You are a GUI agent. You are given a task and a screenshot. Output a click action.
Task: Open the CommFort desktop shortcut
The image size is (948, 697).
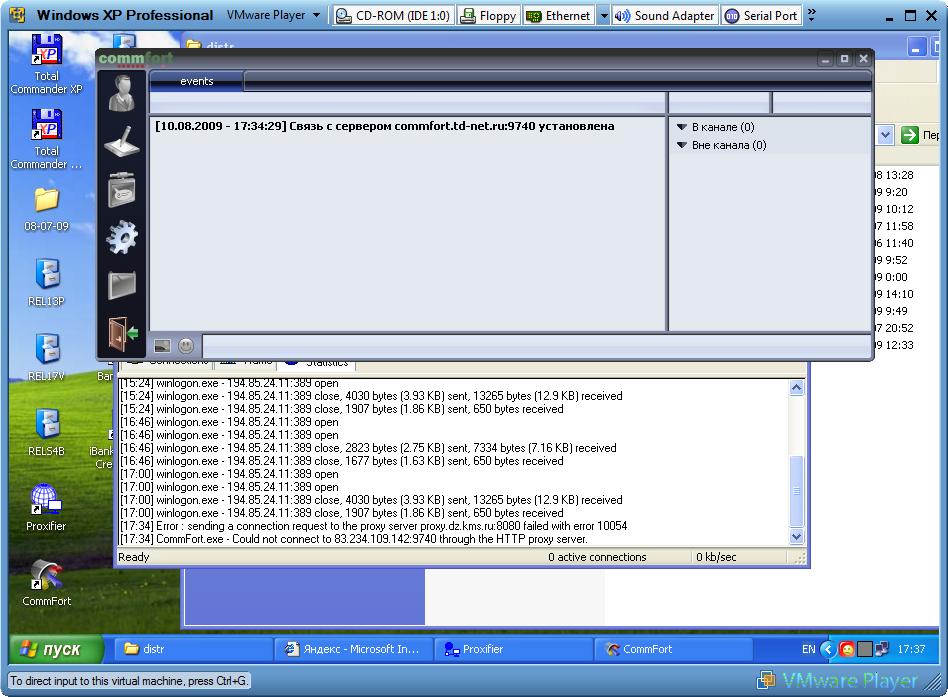tap(46, 580)
